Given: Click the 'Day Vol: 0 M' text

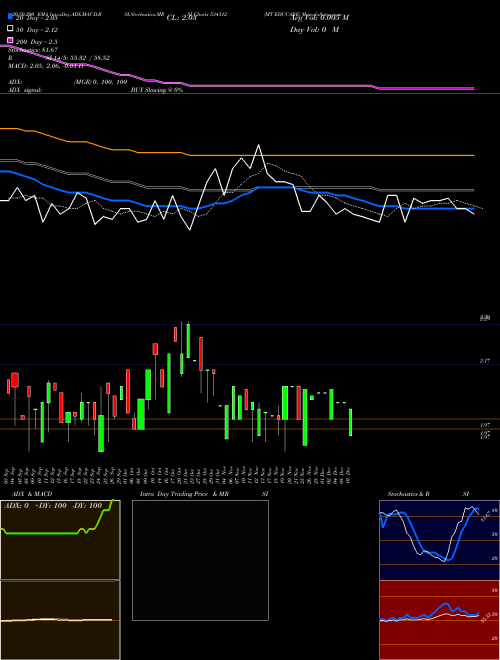Looking at the screenshot, I should pyautogui.click(x=314, y=29).
